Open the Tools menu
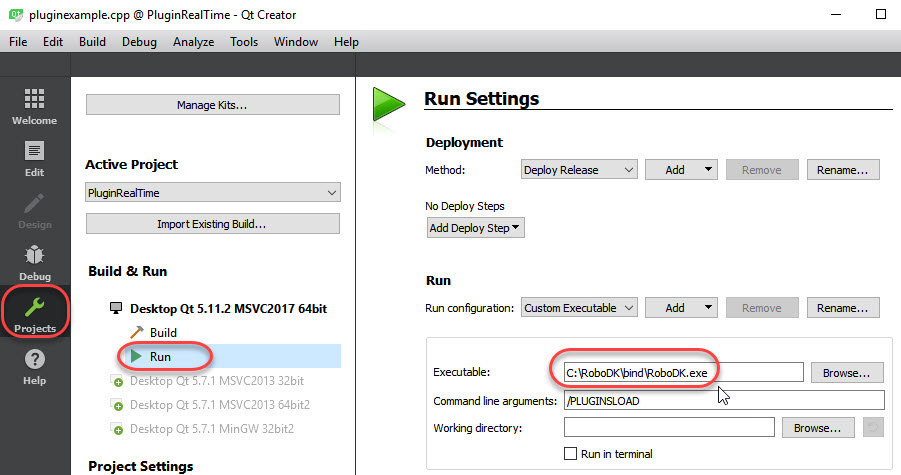Screen dimensions: 901x475 [x=244, y=42]
